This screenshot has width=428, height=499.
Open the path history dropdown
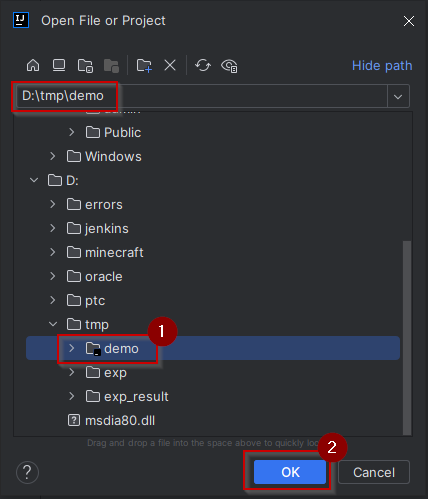[398, 96]
